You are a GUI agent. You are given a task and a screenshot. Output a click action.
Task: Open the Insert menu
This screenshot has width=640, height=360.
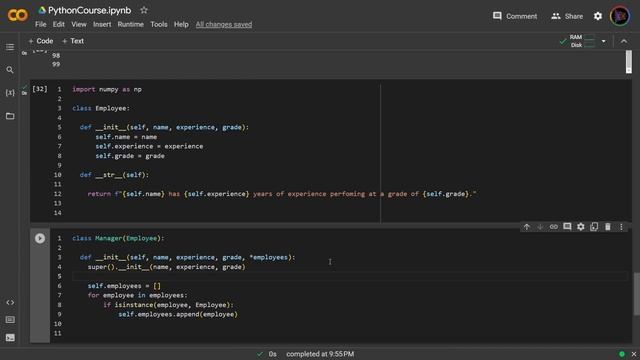click(x=102, y=24)
